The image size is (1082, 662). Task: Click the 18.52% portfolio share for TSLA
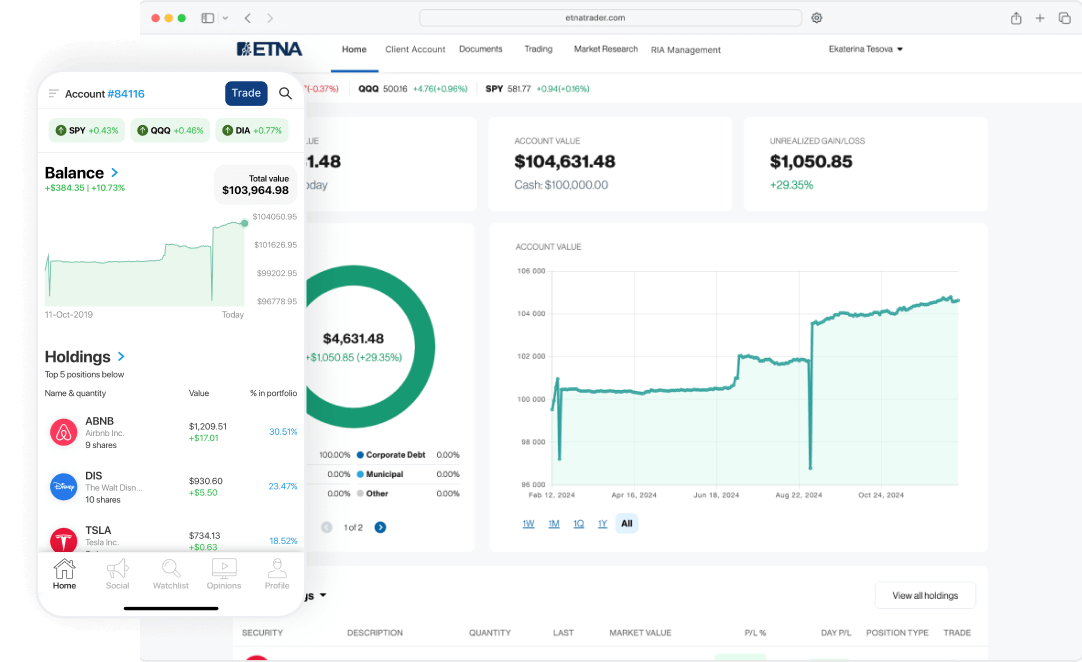point(284,541)
